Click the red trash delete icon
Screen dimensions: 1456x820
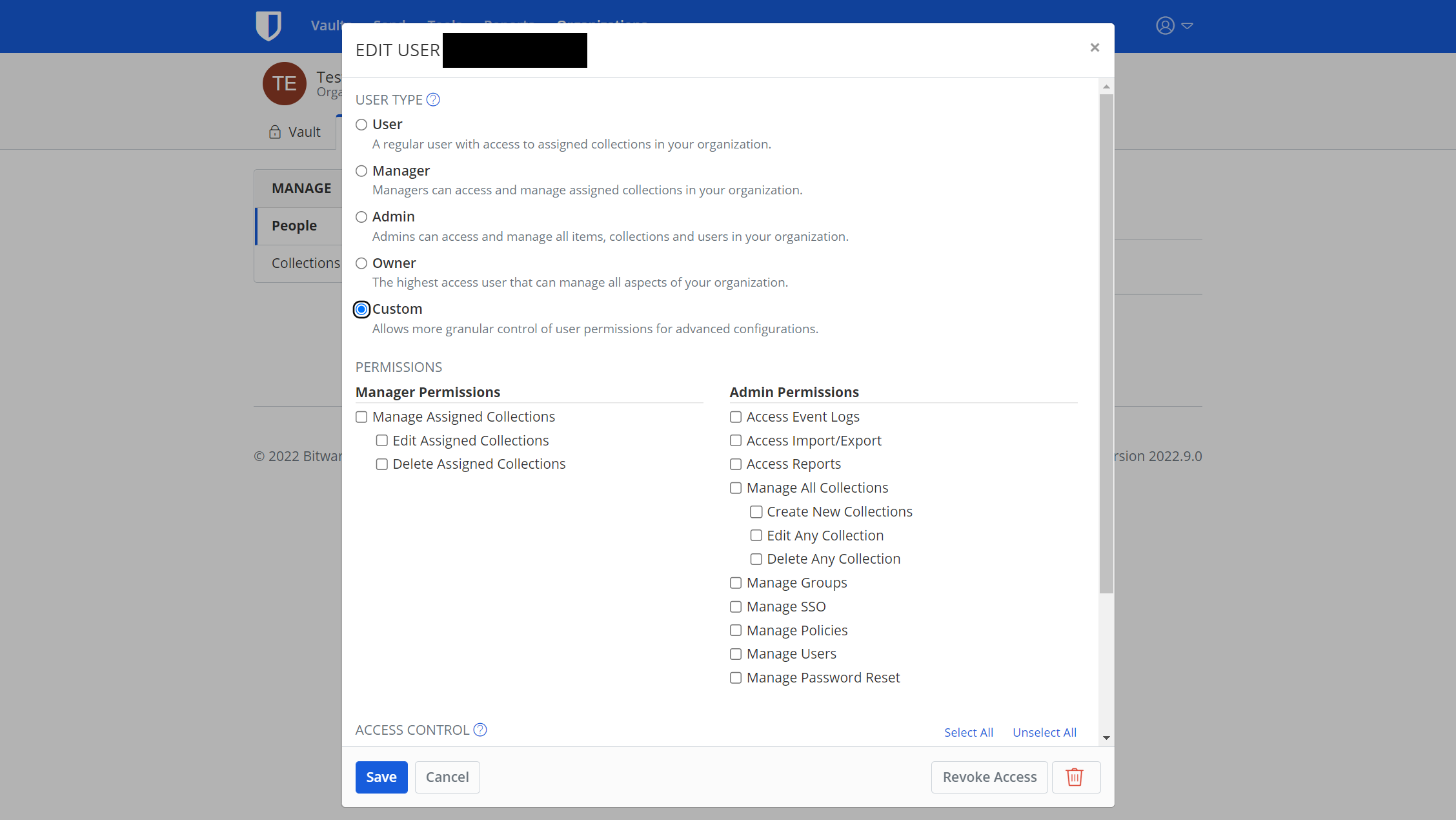[x=1075, y=777]
